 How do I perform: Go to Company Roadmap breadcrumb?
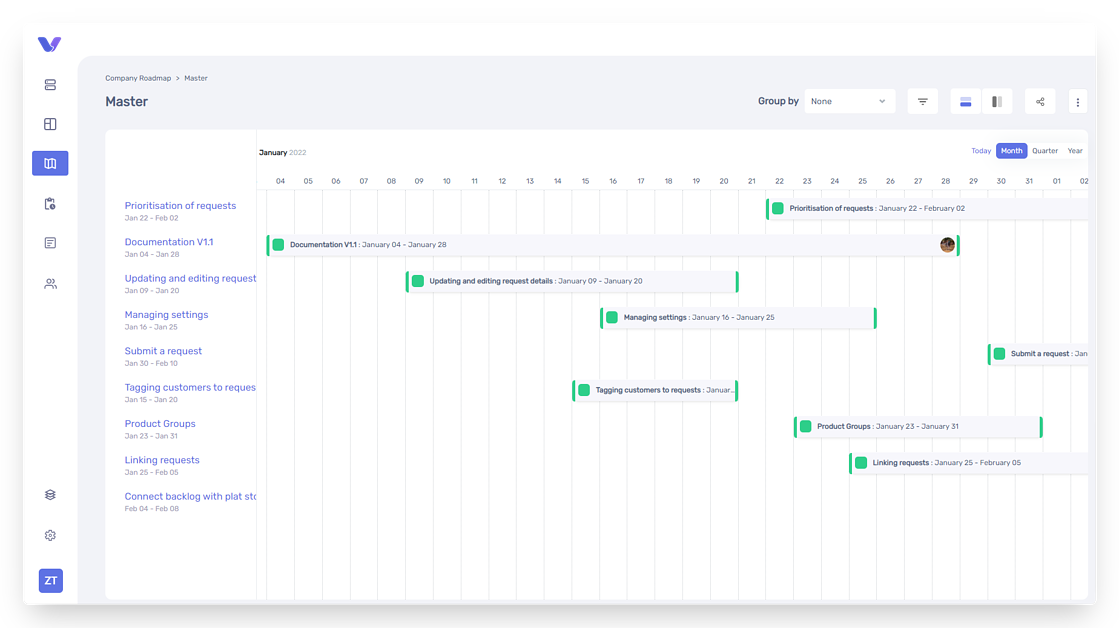(x=138, y=78)
